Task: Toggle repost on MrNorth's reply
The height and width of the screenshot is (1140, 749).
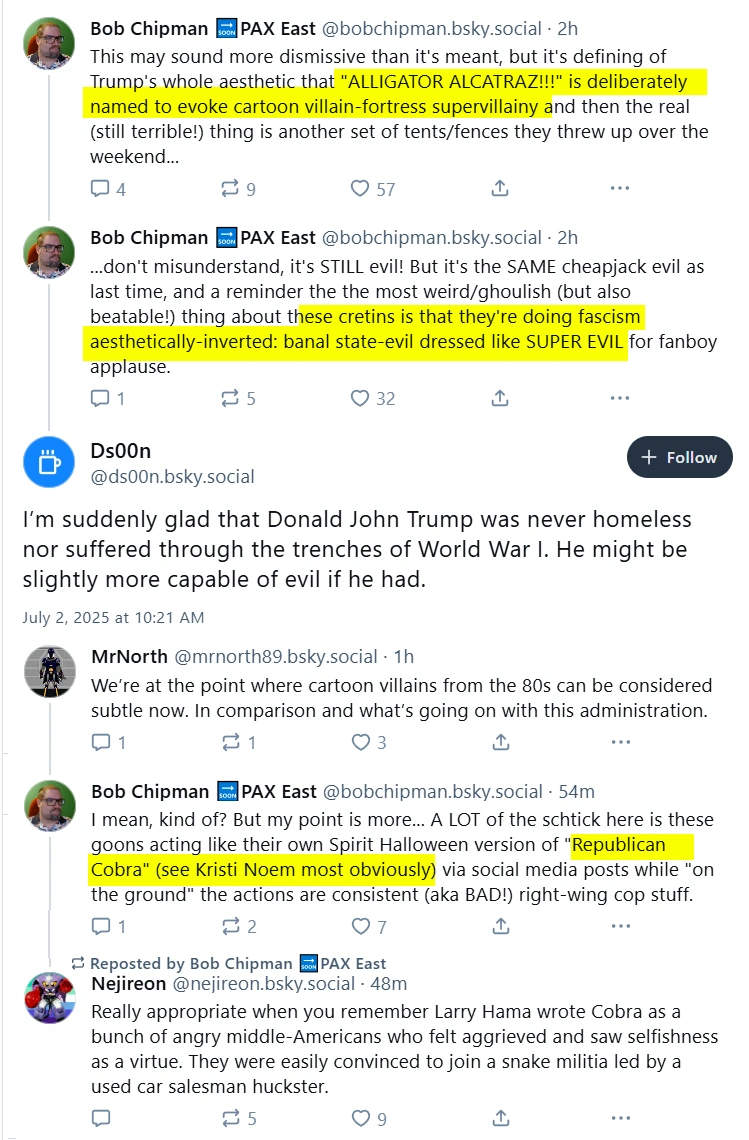Action: [x=239, y=742]
